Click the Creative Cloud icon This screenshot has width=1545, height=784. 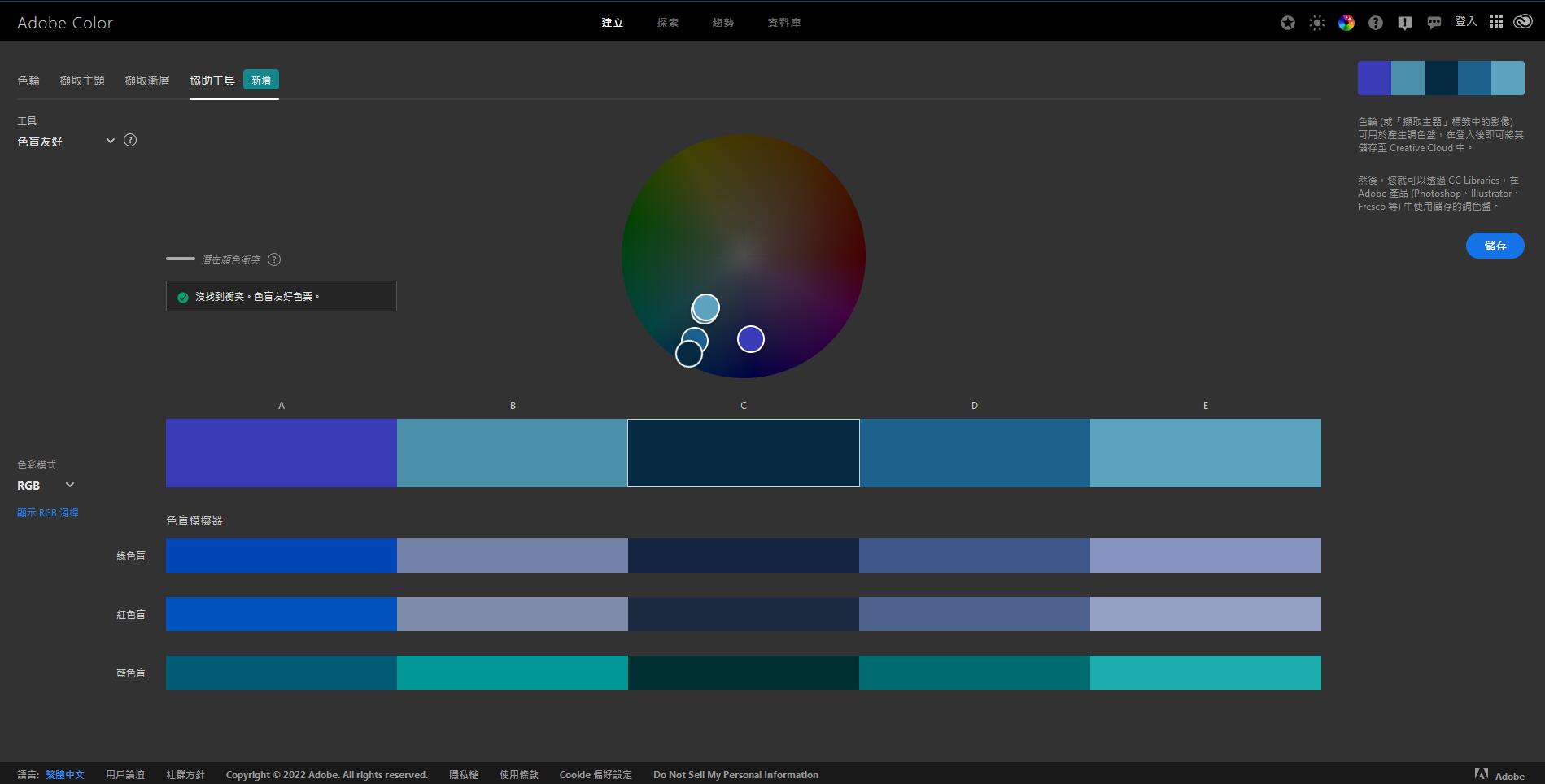pyautogui.click(x=1522, y=22)
